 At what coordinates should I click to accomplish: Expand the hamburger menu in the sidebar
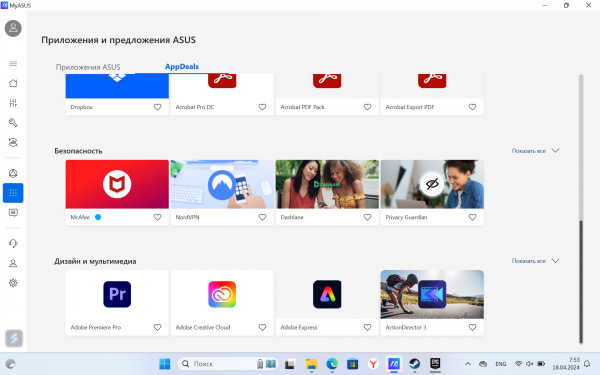click(x=13, y=64)
